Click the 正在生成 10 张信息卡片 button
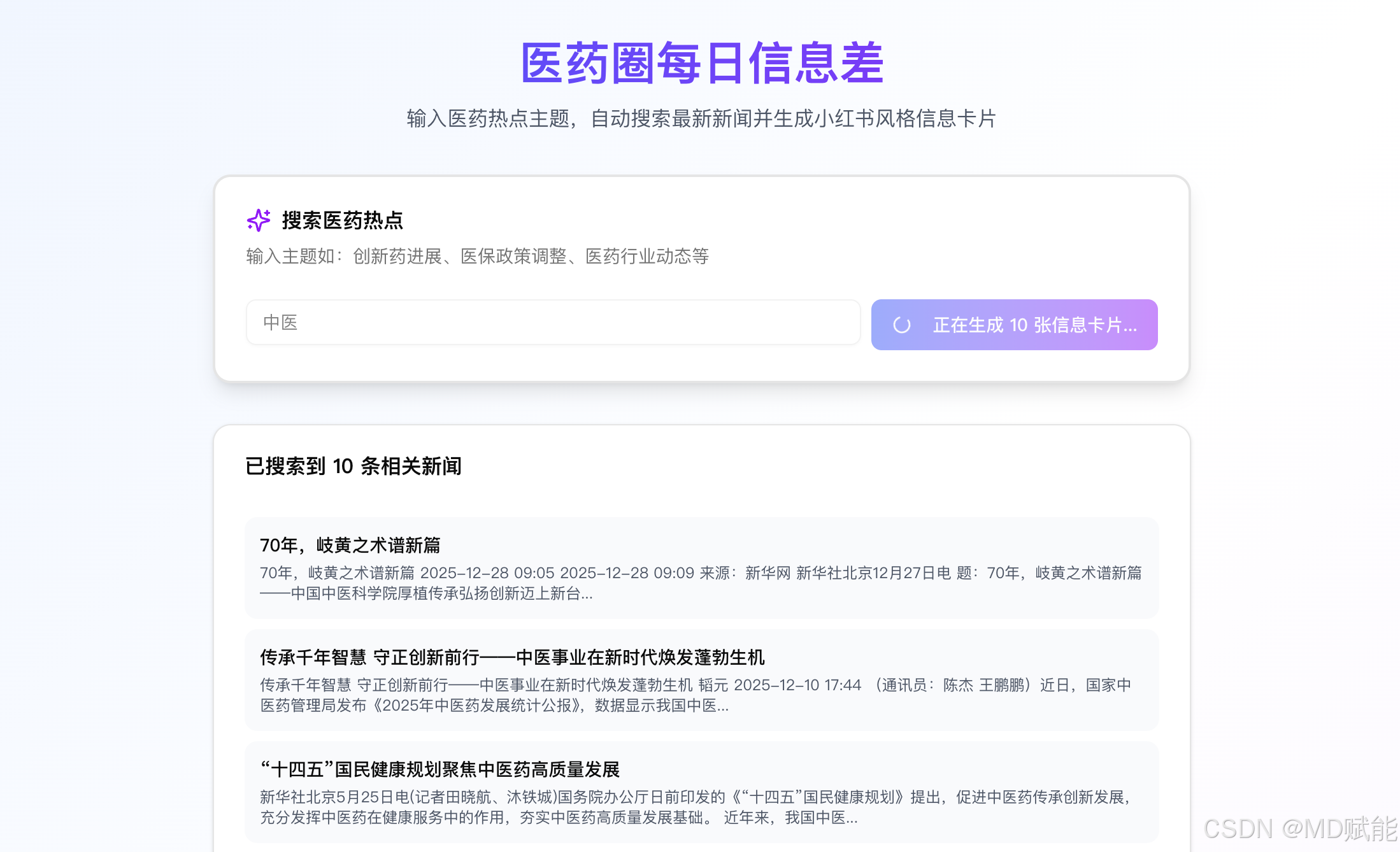This screenshot has height=852, width=1400. [1014, 325]
